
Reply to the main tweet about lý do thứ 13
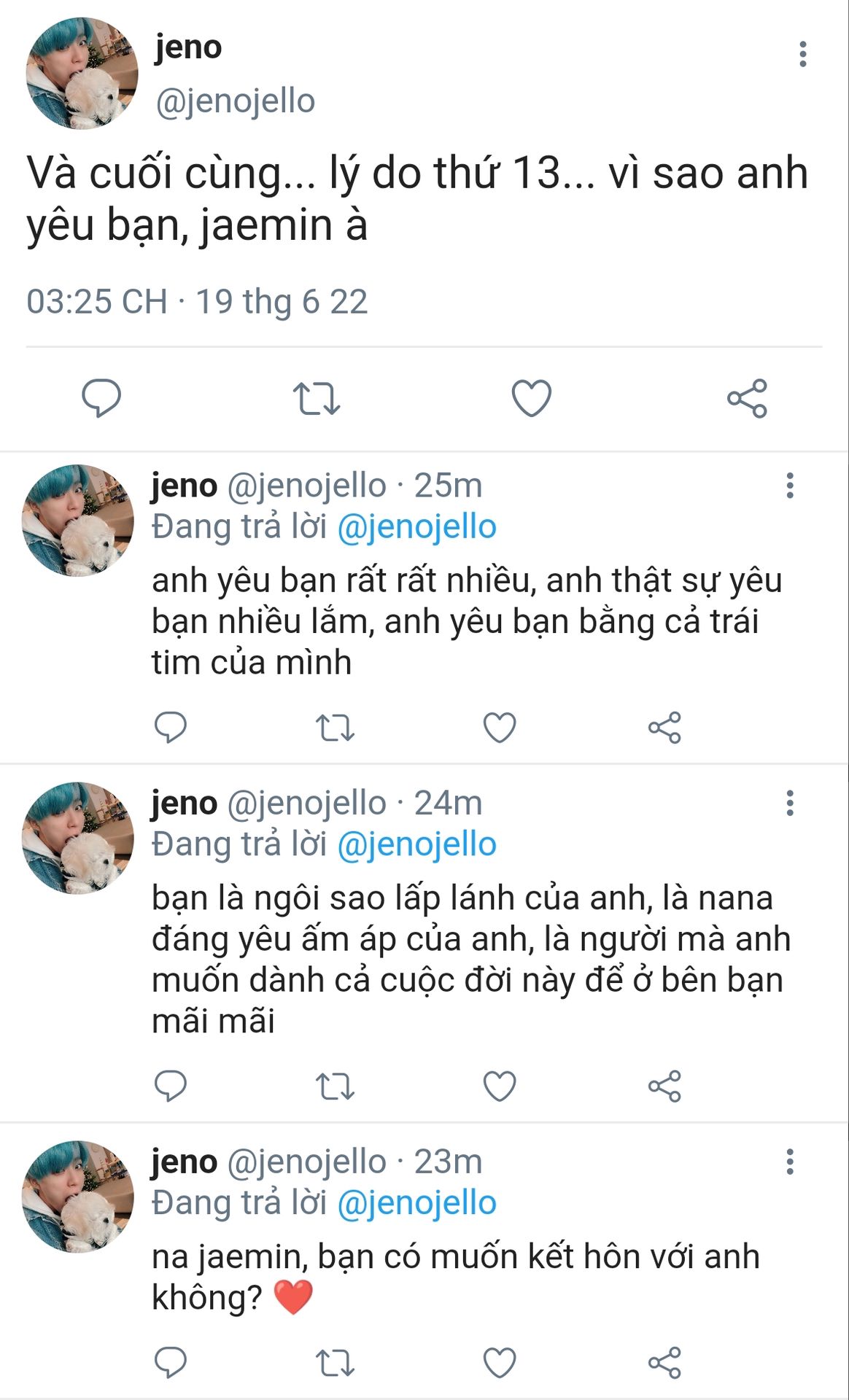[x=101, y=398]
